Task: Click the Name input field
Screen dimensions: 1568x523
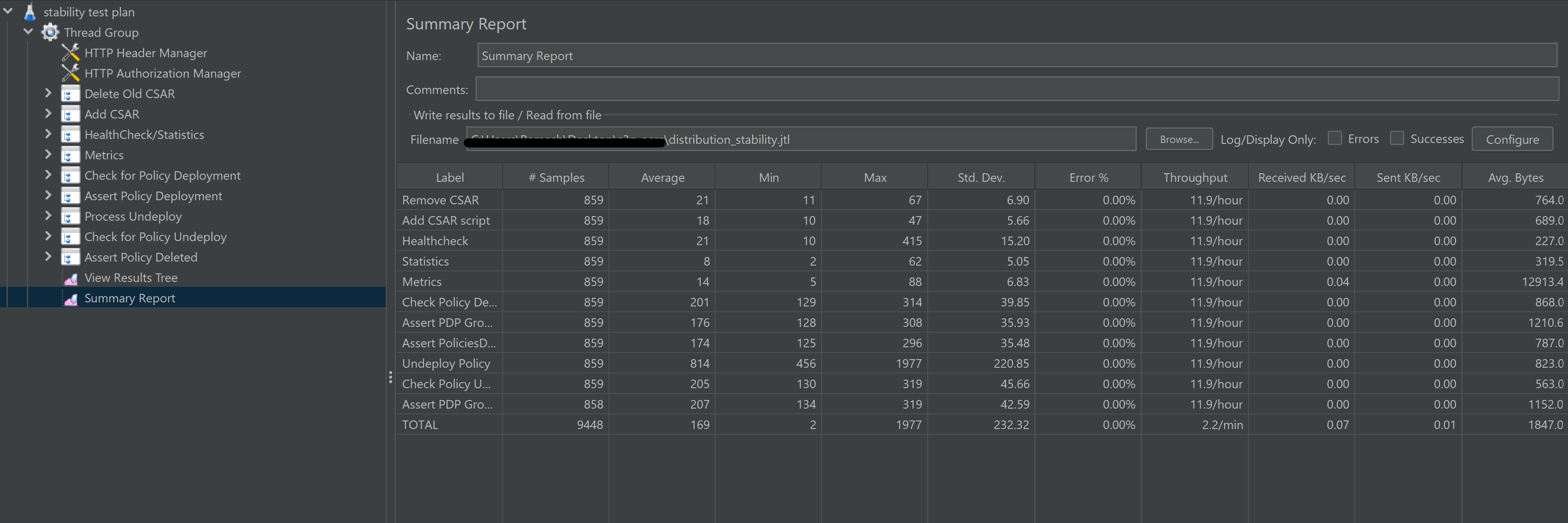Action: pyautogui.click(x=1017, y=56)
